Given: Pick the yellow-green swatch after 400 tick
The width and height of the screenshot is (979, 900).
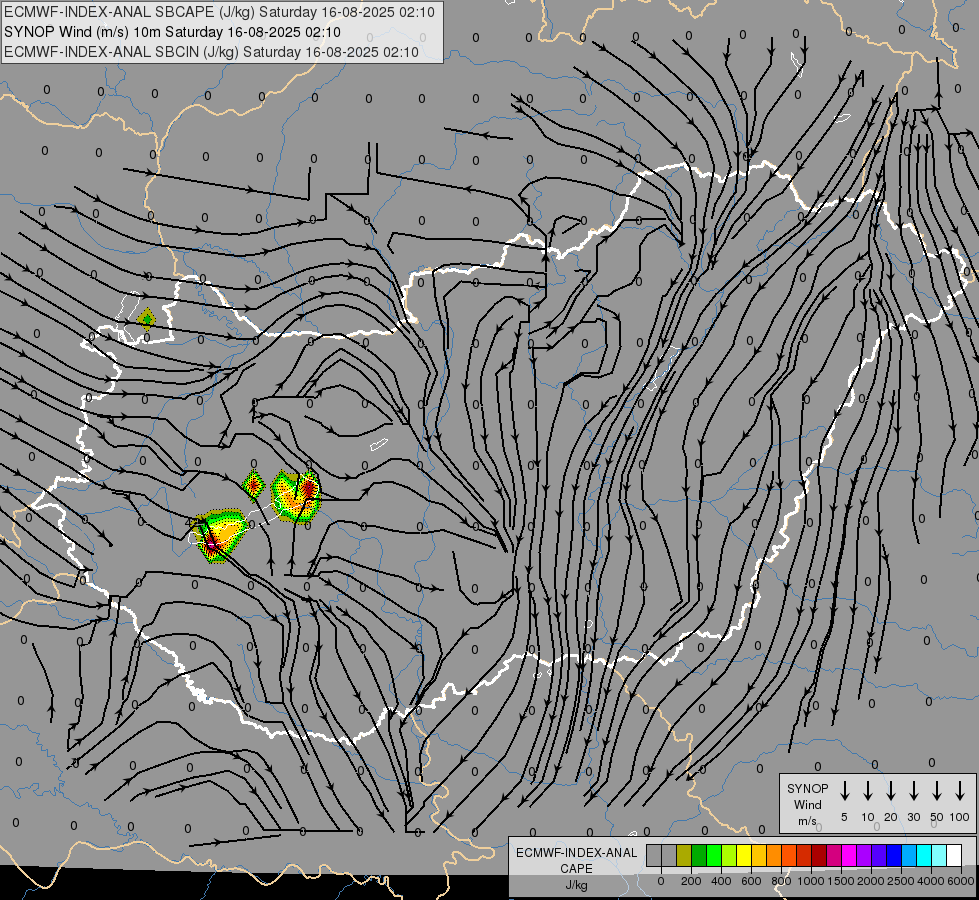Looking at the screenshot, I should [x=729, y=856].
